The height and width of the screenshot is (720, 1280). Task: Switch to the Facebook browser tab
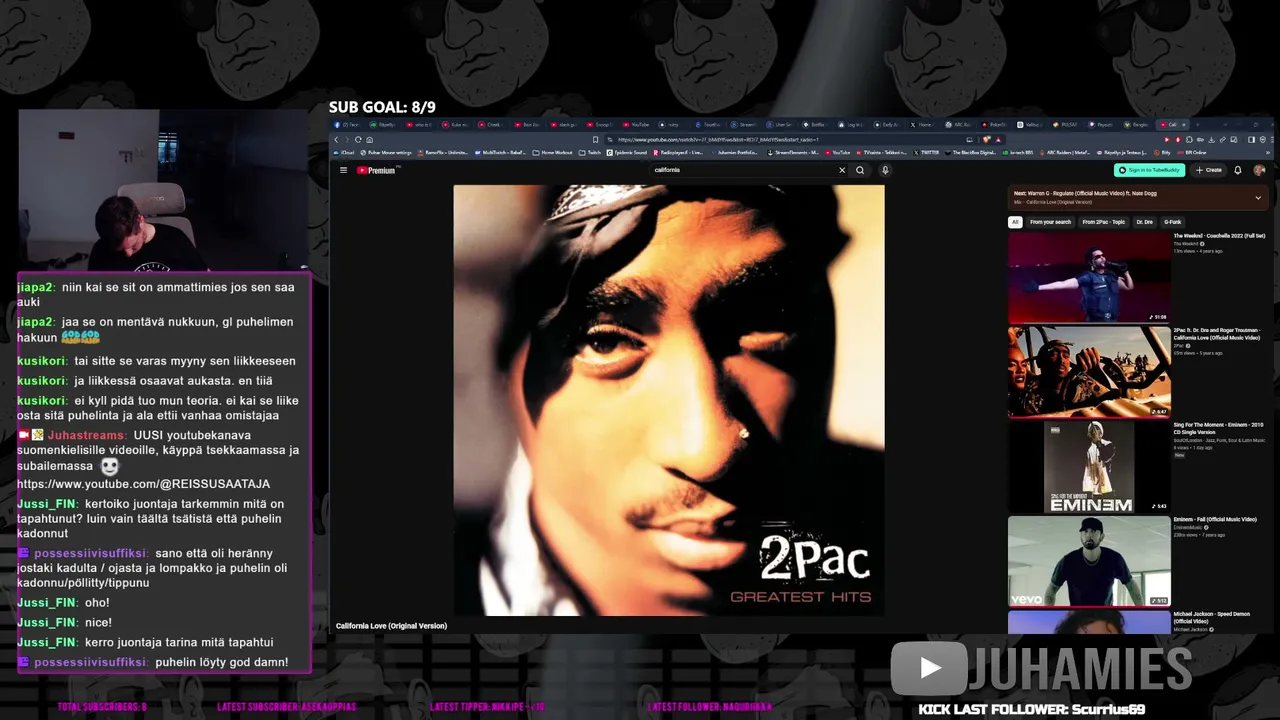[346, 125]
